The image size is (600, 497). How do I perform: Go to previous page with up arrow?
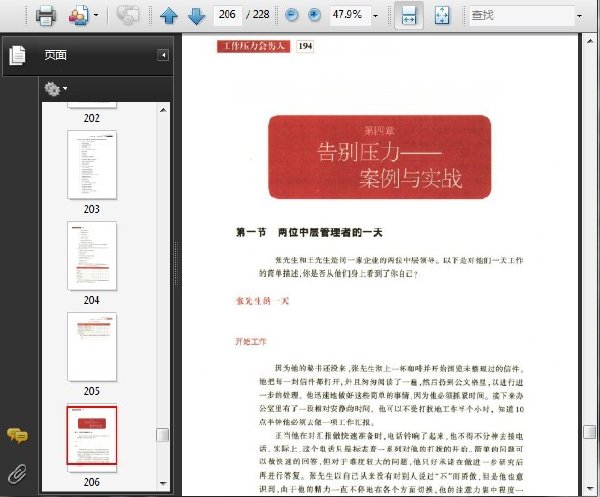[x=169, y=16]
